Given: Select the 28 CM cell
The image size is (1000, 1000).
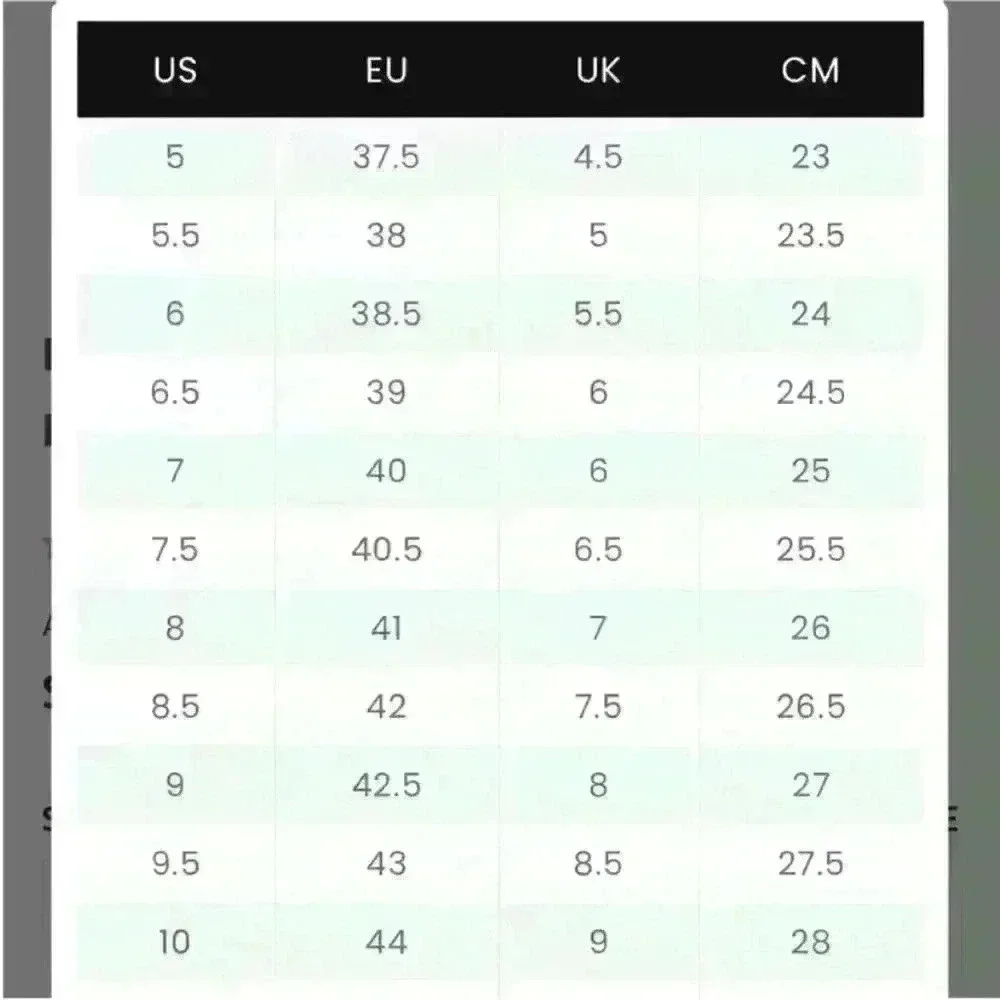Looking at the screenshot, I should 811,942.
